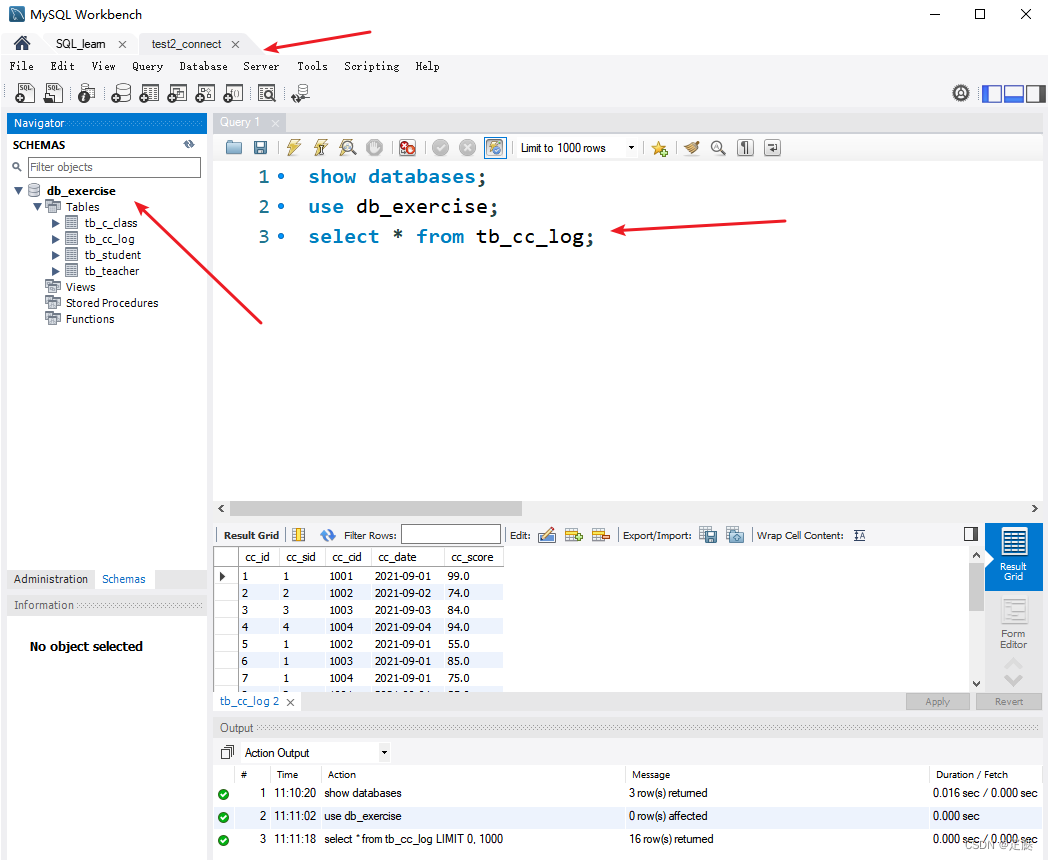Screen dimensions: 1048x860
Task: Toggle left sidebar panel visibility
Action: point(992,94)
